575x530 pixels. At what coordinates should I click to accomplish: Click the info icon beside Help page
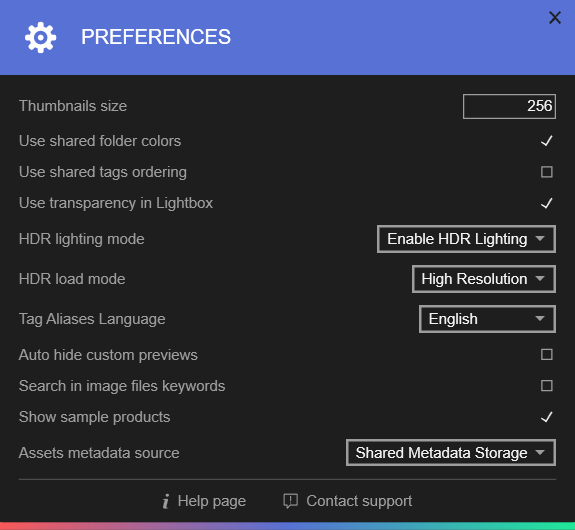(166, 501)
